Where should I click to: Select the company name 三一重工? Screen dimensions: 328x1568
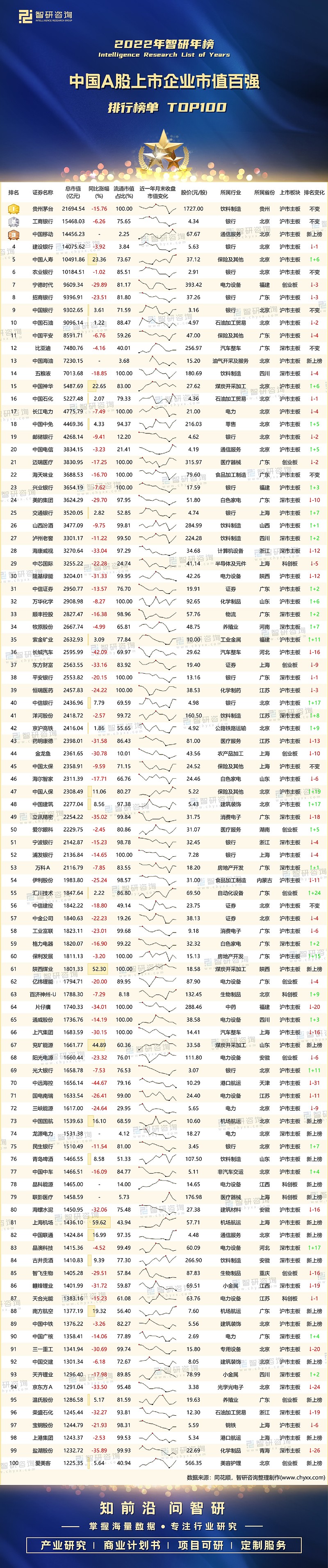pyautogui.click(x=43, y=1350)
